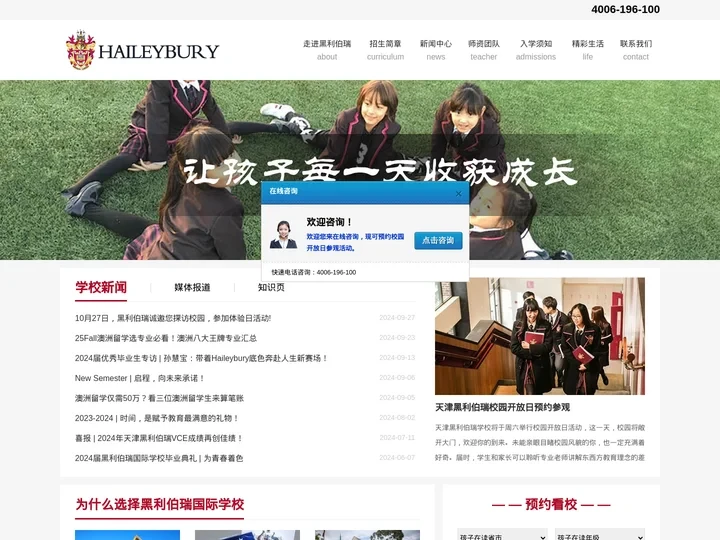This screenshot has width=720, height=540.
Task: Expand the 孩子在读省市 dropdown
Action: [x=502, y=535]
